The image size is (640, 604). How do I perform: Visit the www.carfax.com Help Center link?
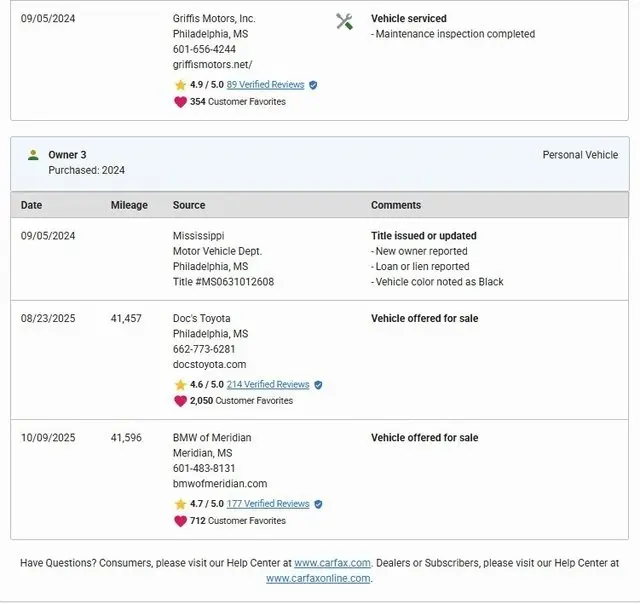coord(332,563)
